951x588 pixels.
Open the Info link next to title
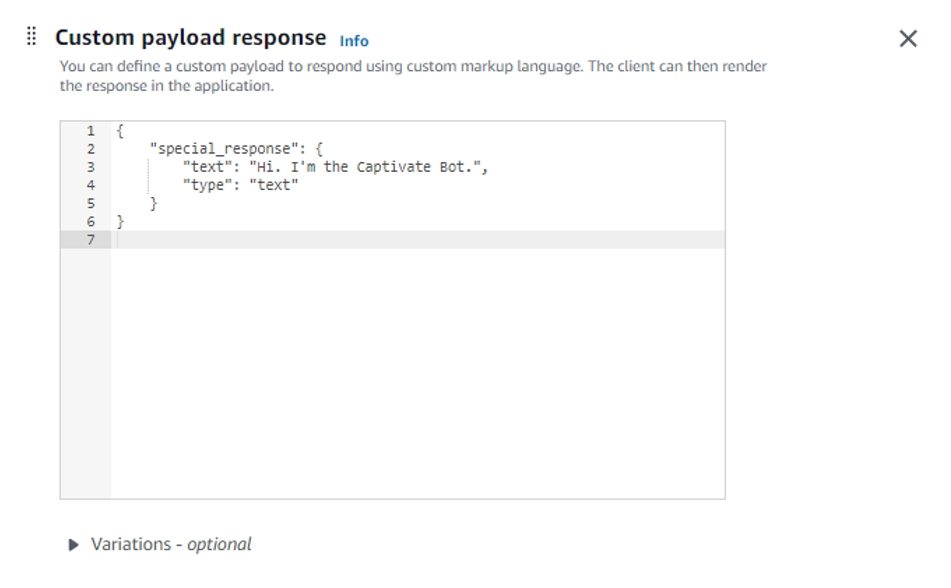354,41
